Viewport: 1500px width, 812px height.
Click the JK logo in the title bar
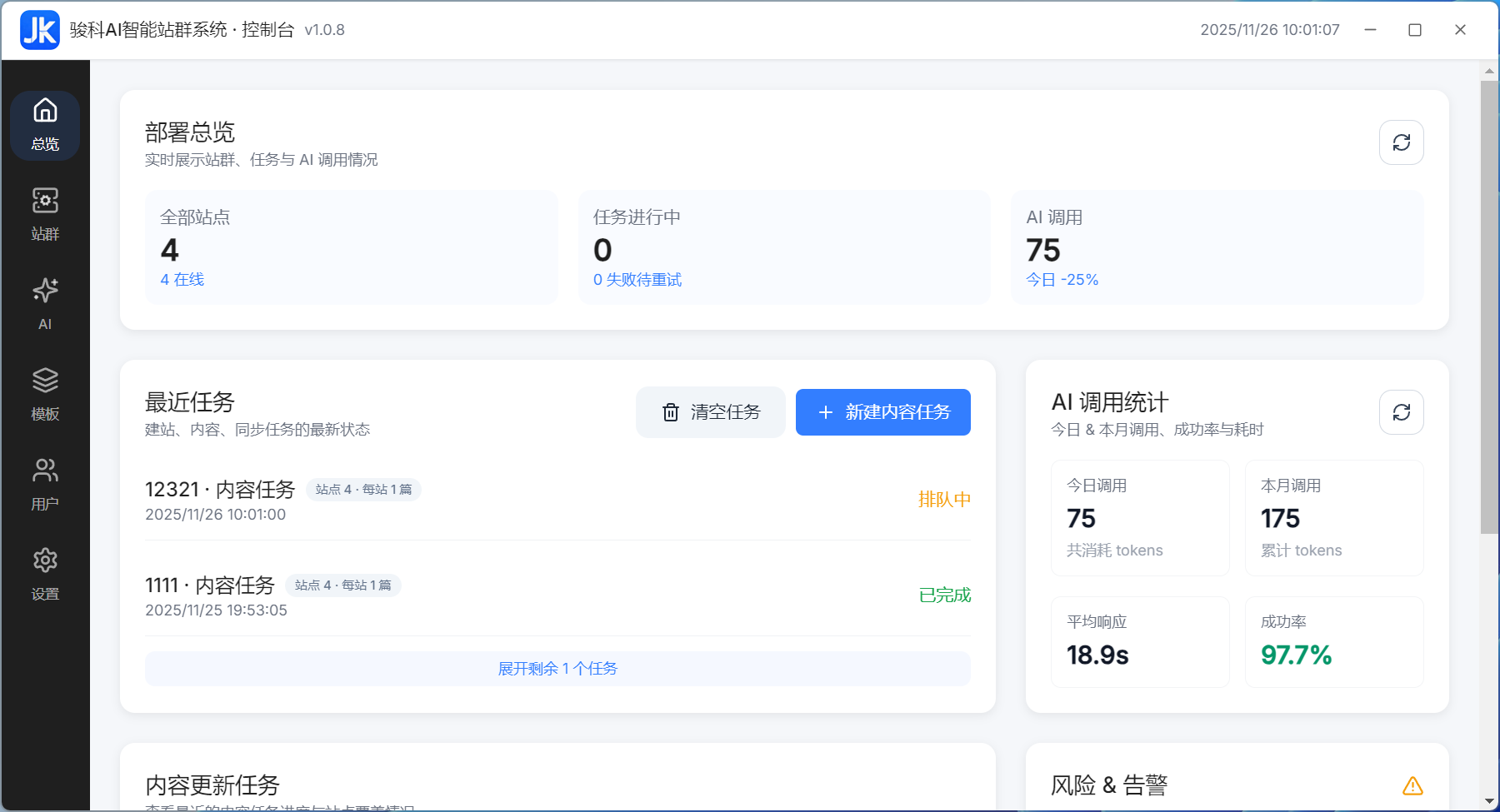[x=39, y=30]
